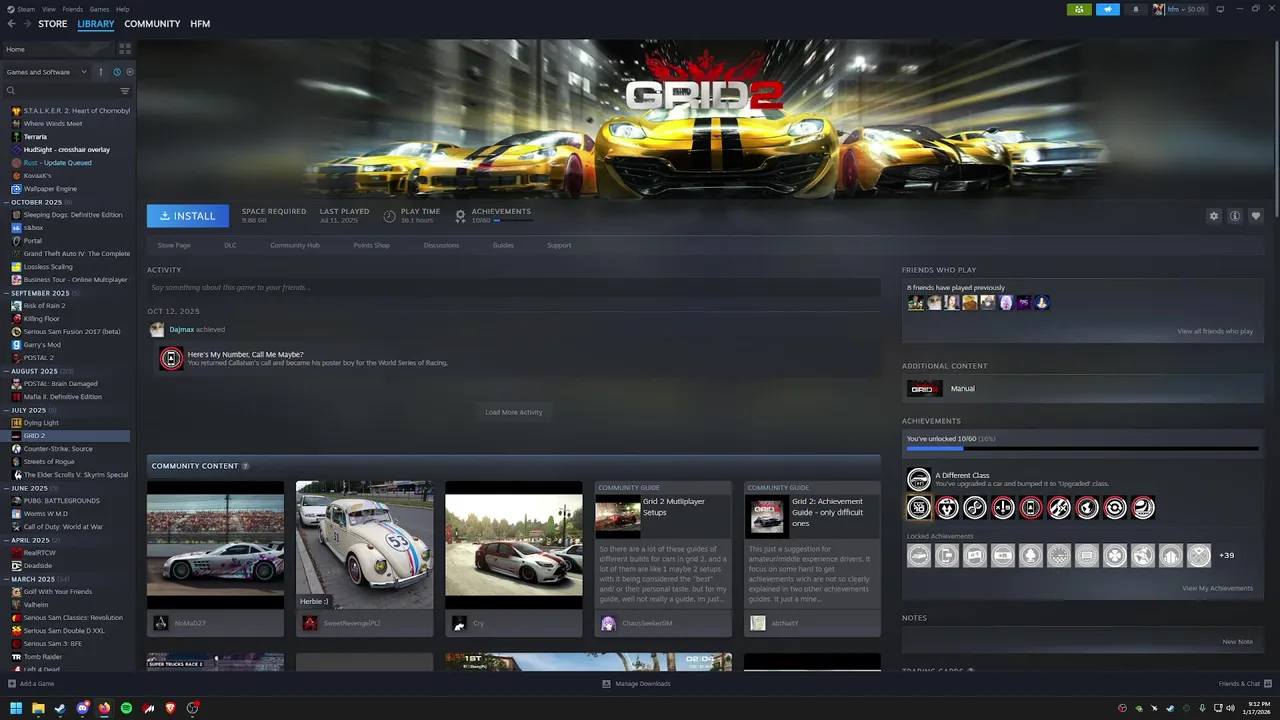Open Discord from the taskbar
Screen dimensions: 1280x720
82,708
